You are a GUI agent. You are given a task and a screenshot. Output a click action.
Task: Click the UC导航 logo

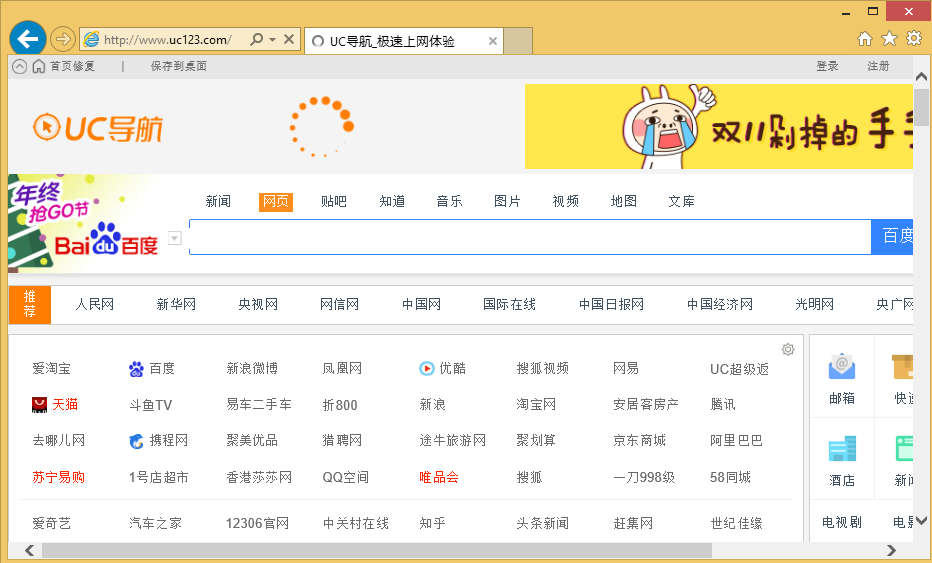coord(98,127)
